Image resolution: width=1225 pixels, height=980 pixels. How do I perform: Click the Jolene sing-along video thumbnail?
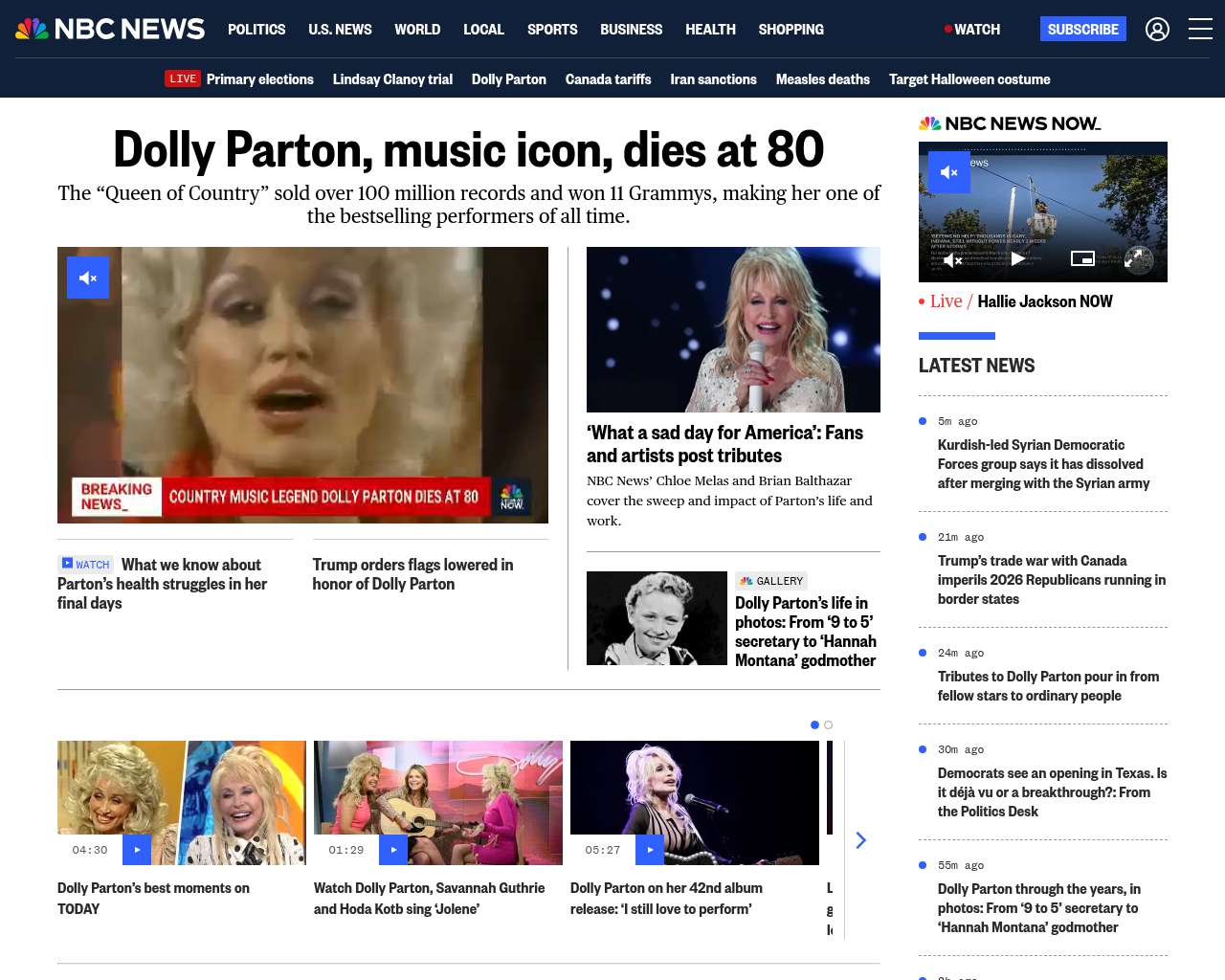[x=438, y=803]
